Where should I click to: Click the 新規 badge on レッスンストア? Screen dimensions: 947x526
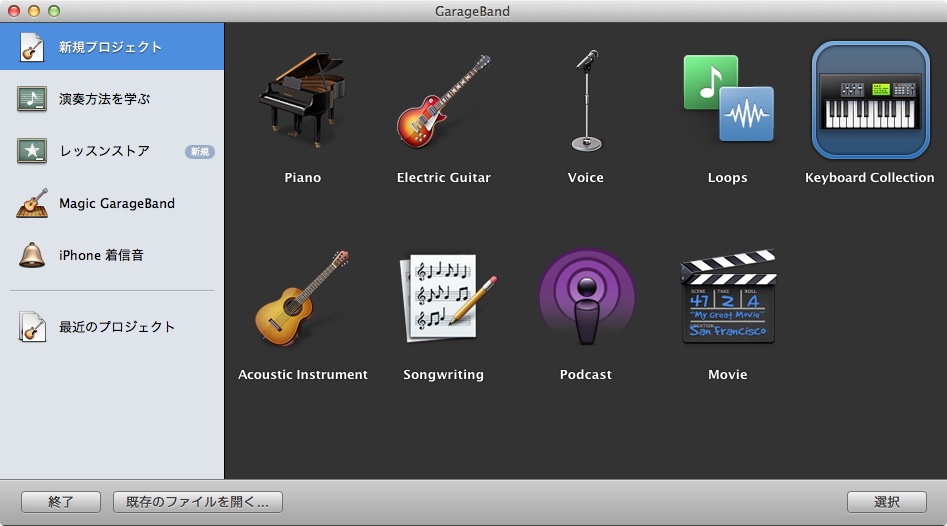(200, 152)
